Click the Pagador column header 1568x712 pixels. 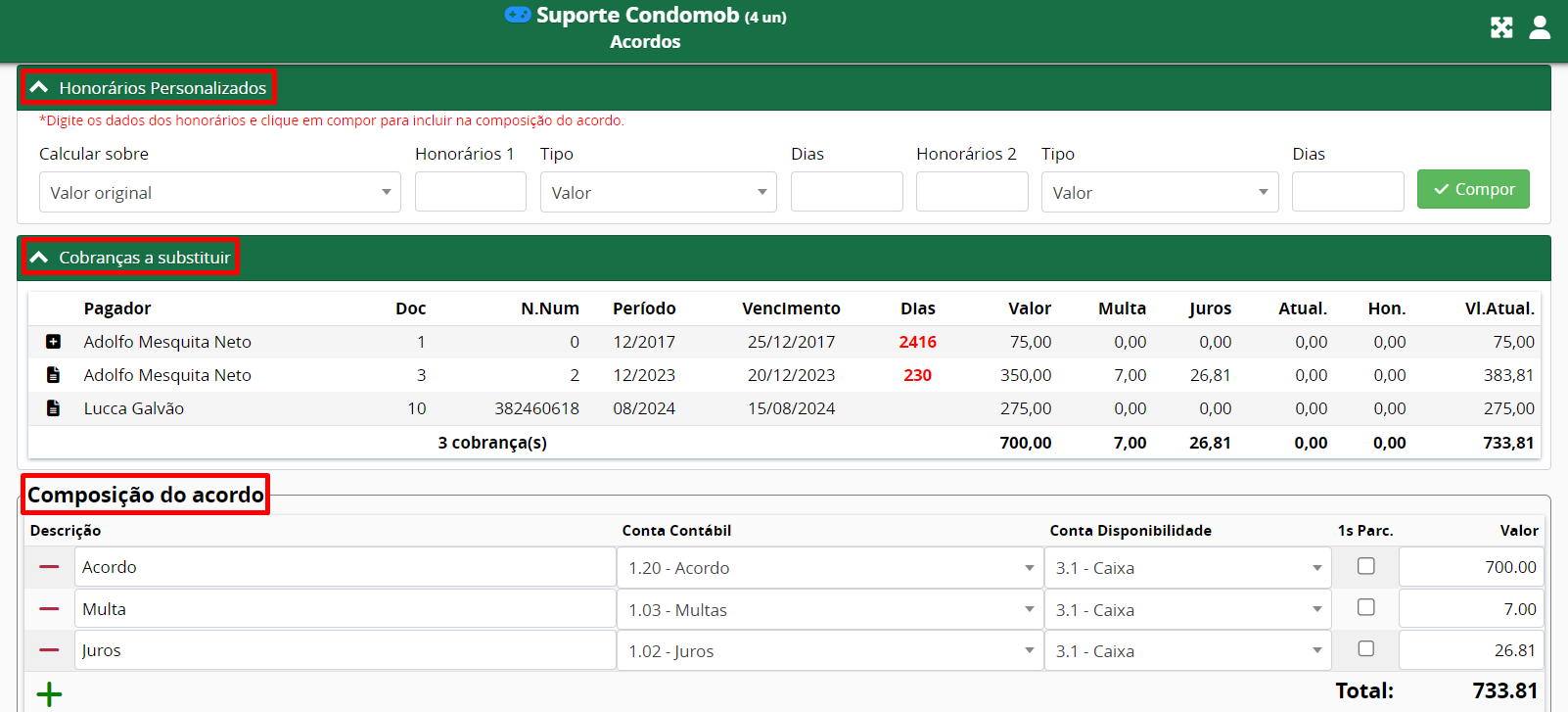(117, 309)
